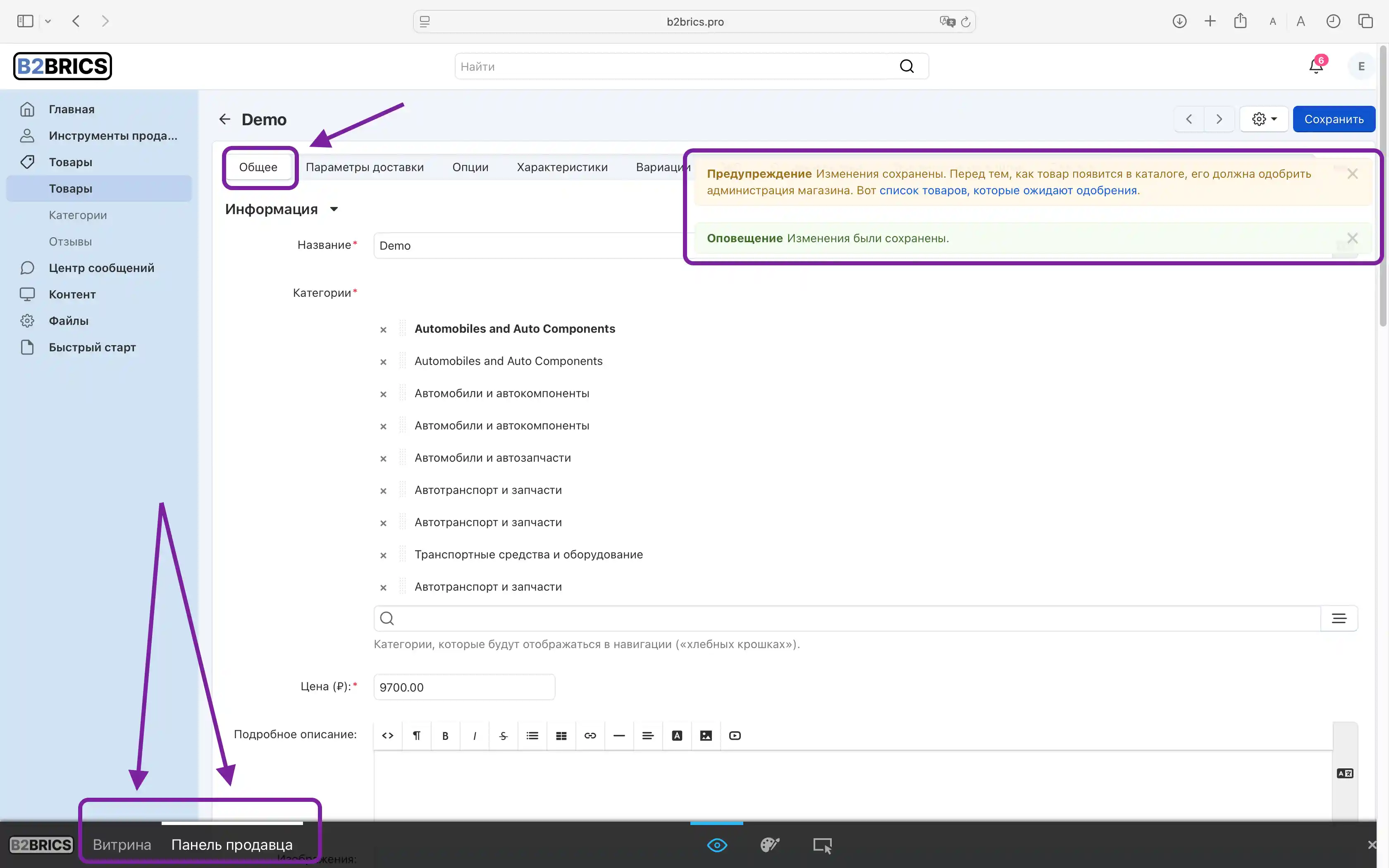
Task: Click the search magnifier in the top search bar
Action: 906,67
